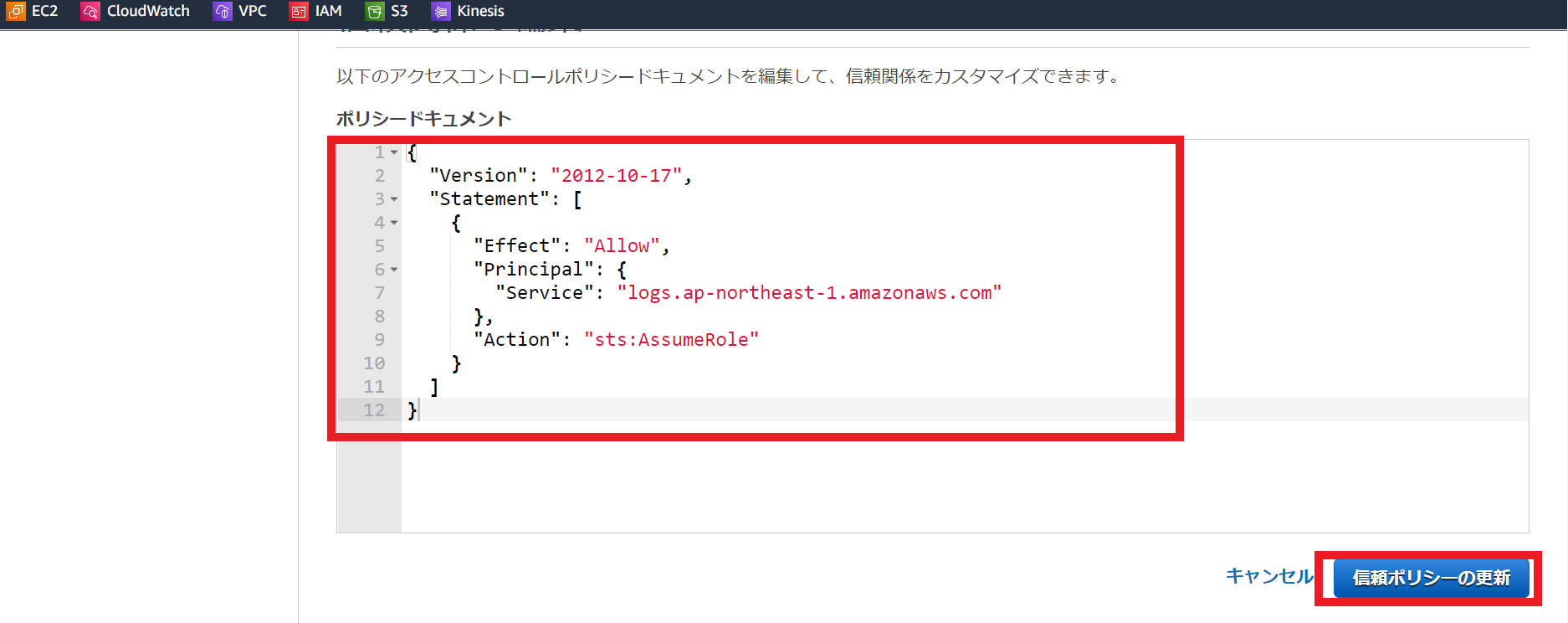Click the IAM service icon
The height and width of the screenshot is (623, 1568).
point(299,11)
